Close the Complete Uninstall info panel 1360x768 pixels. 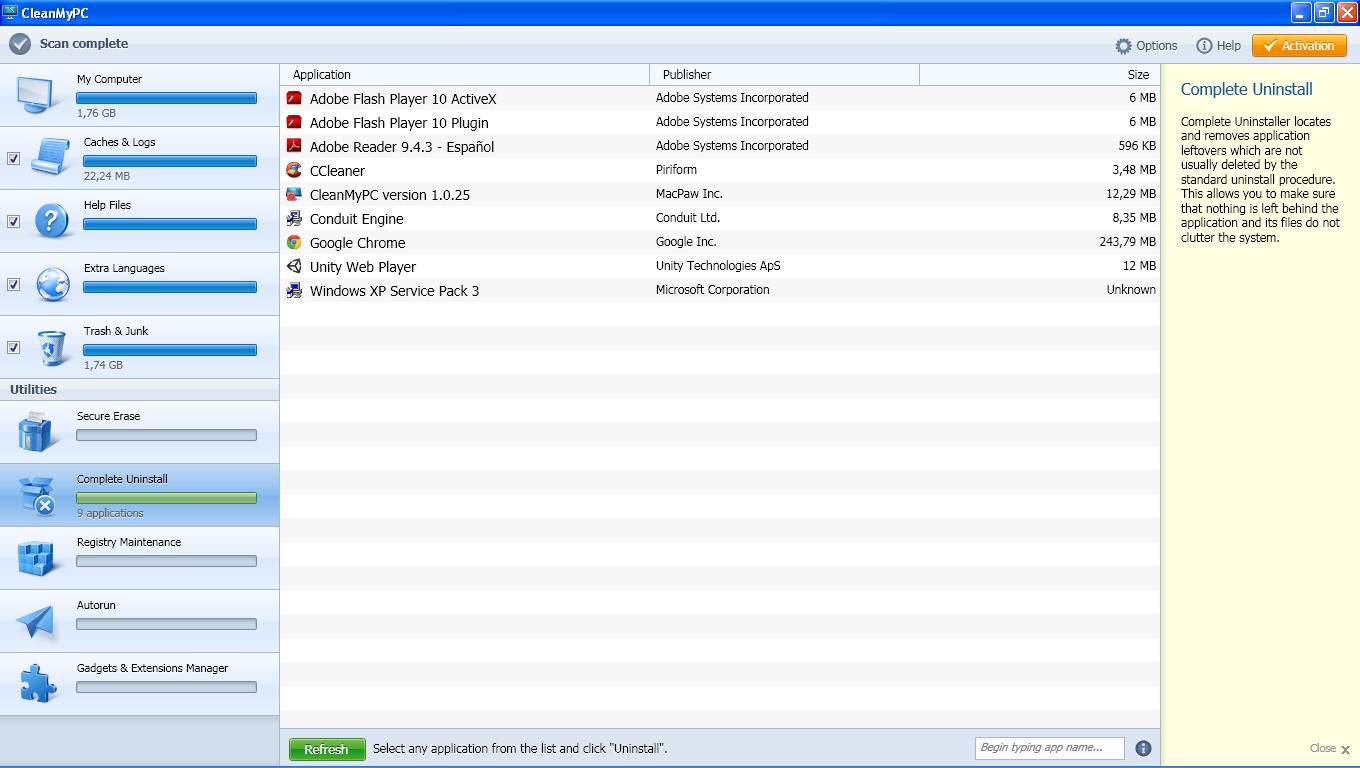(1330, 748)
